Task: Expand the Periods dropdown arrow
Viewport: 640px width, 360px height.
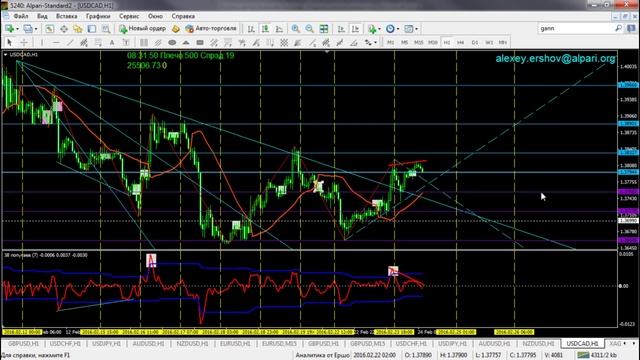Action: tap(398, 29)
